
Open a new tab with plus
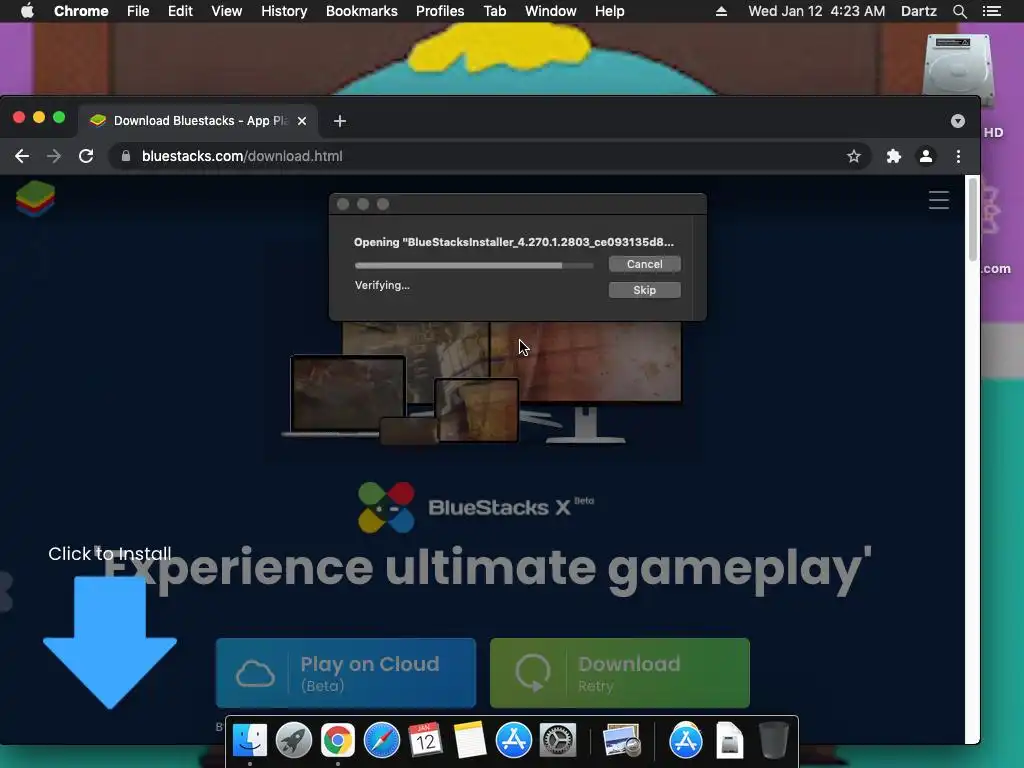(x=340, y=121)
